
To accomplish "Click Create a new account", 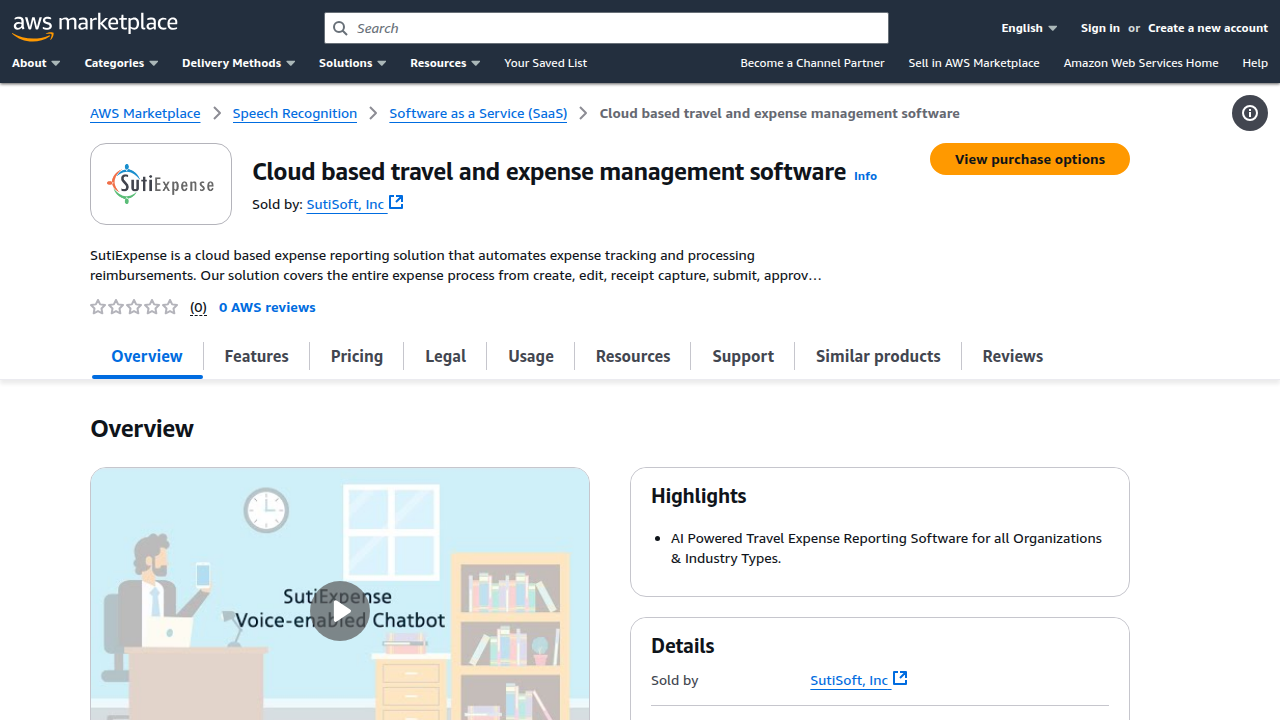I will coord(1208,28).
